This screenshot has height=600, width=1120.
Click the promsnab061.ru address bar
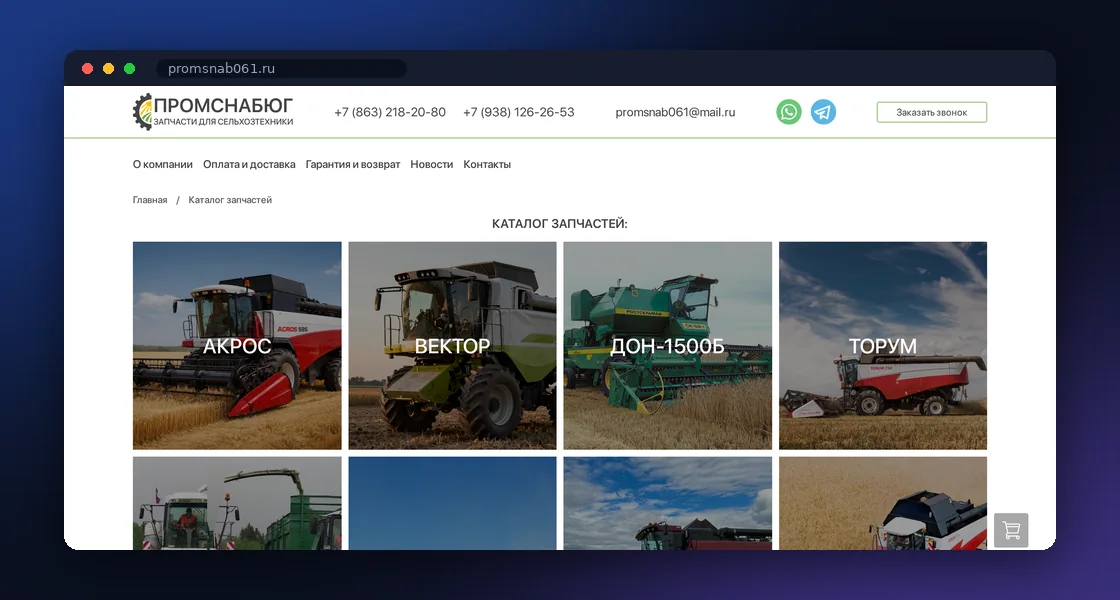pos(281,69)
